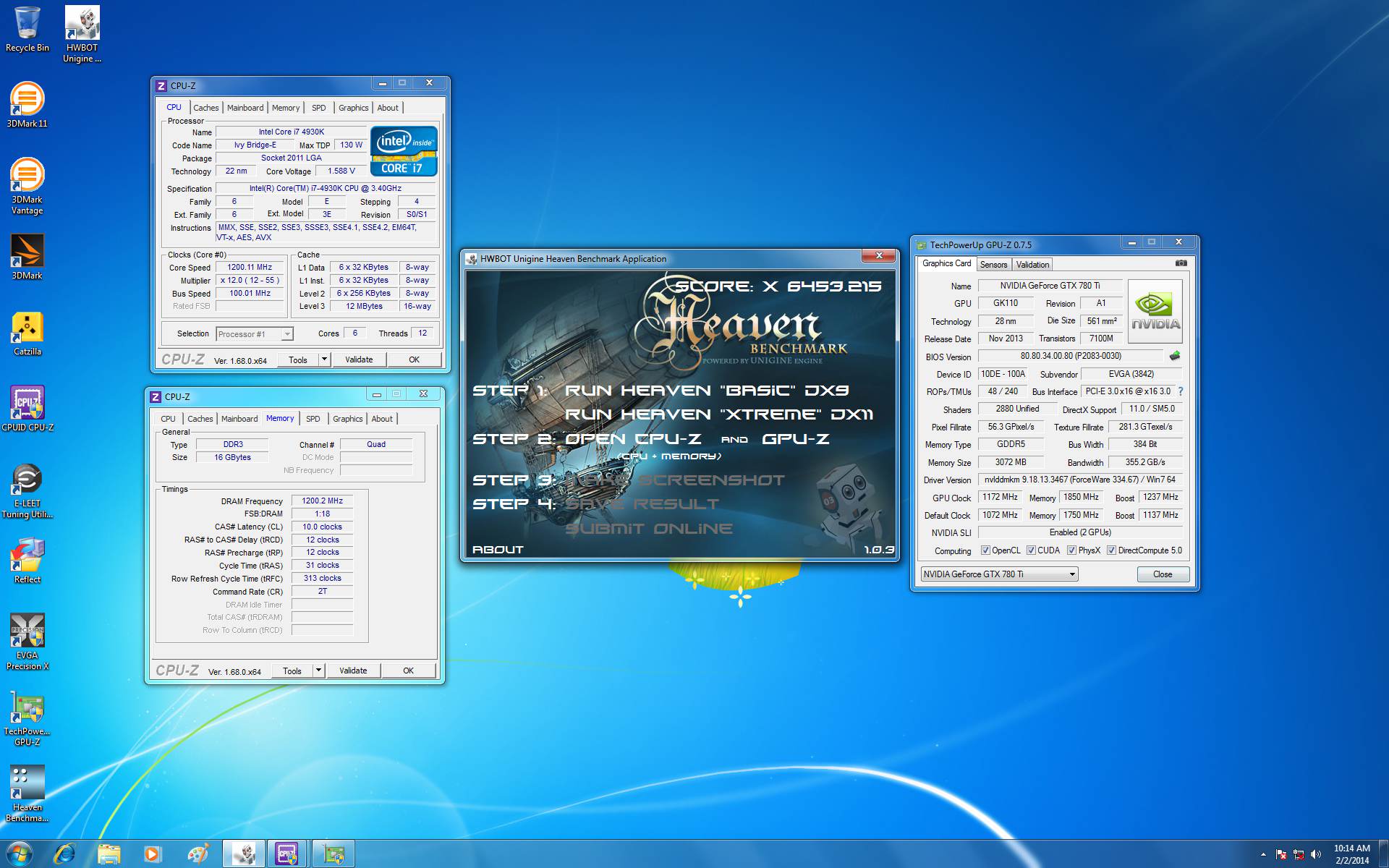Image resolution: width=1389 pixels, height=868 pixels.
Task: Open Tools dropdown arrow in top CPU-Z
Action: tap(324, 359)
